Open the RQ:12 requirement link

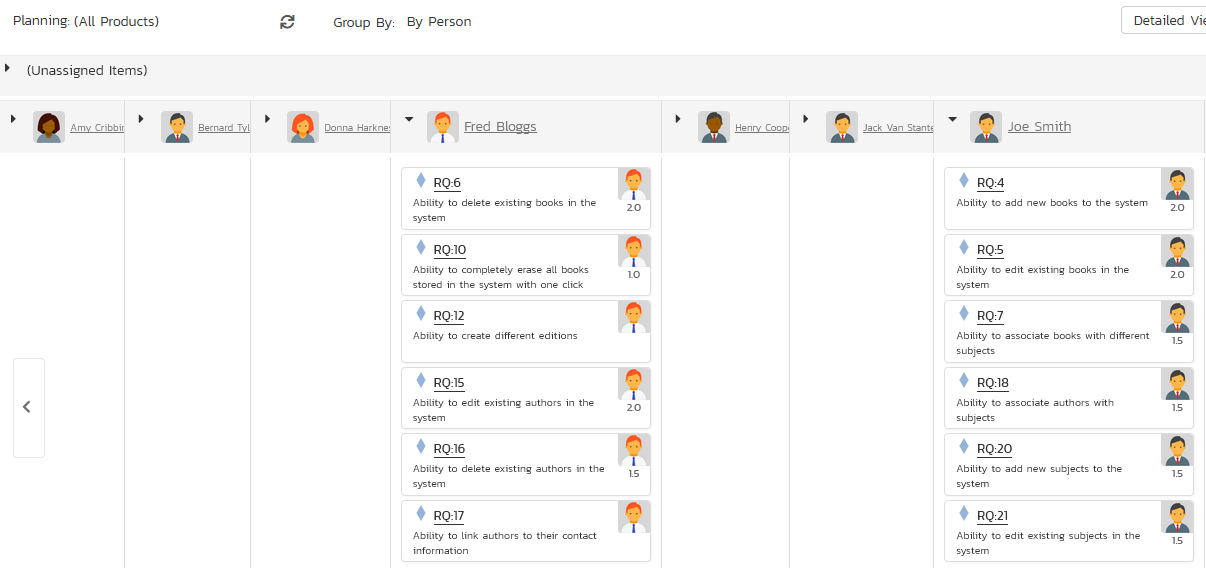pos(449,316)
